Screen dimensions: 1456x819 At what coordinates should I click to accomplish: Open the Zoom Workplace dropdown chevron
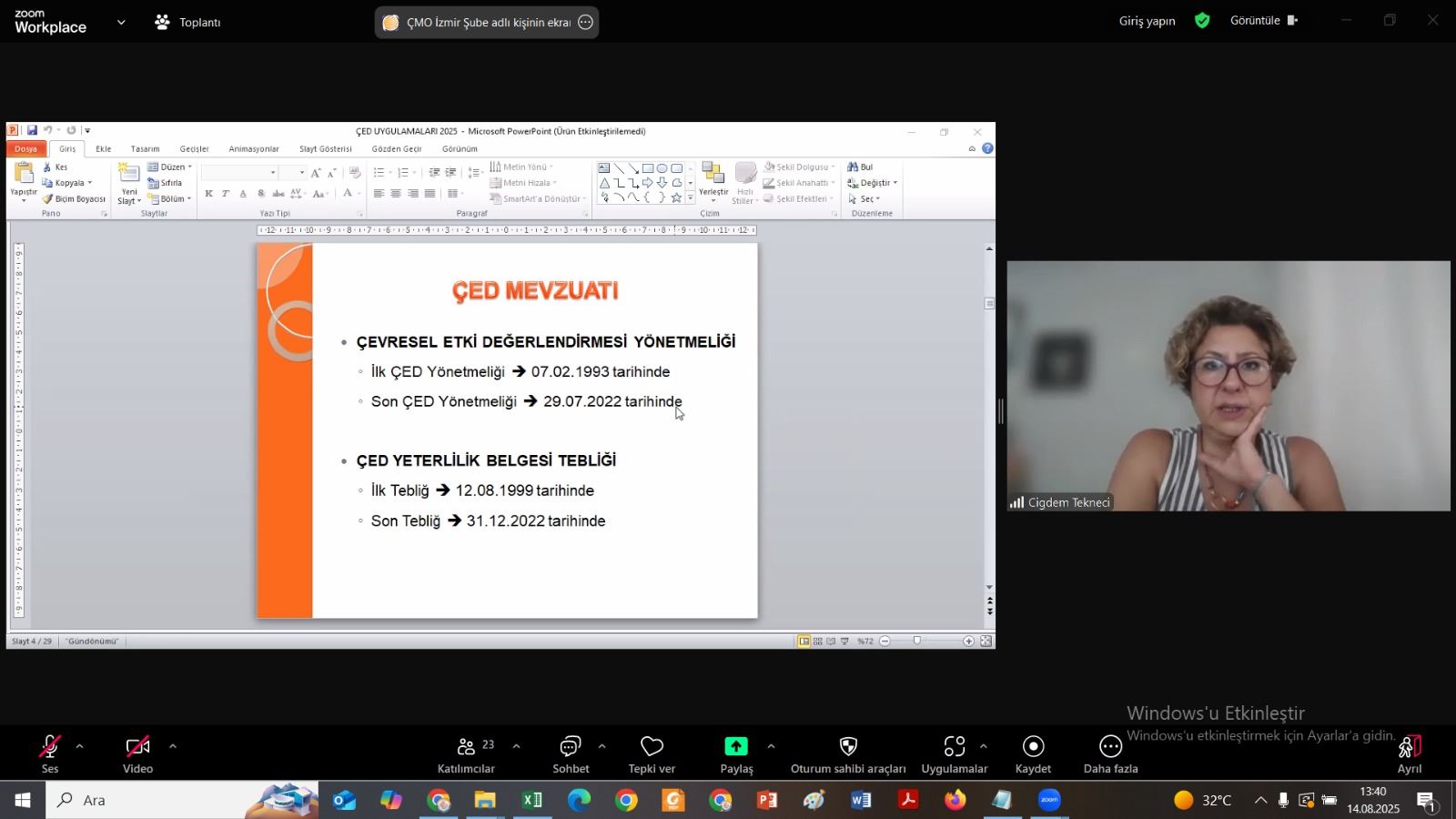121,22
